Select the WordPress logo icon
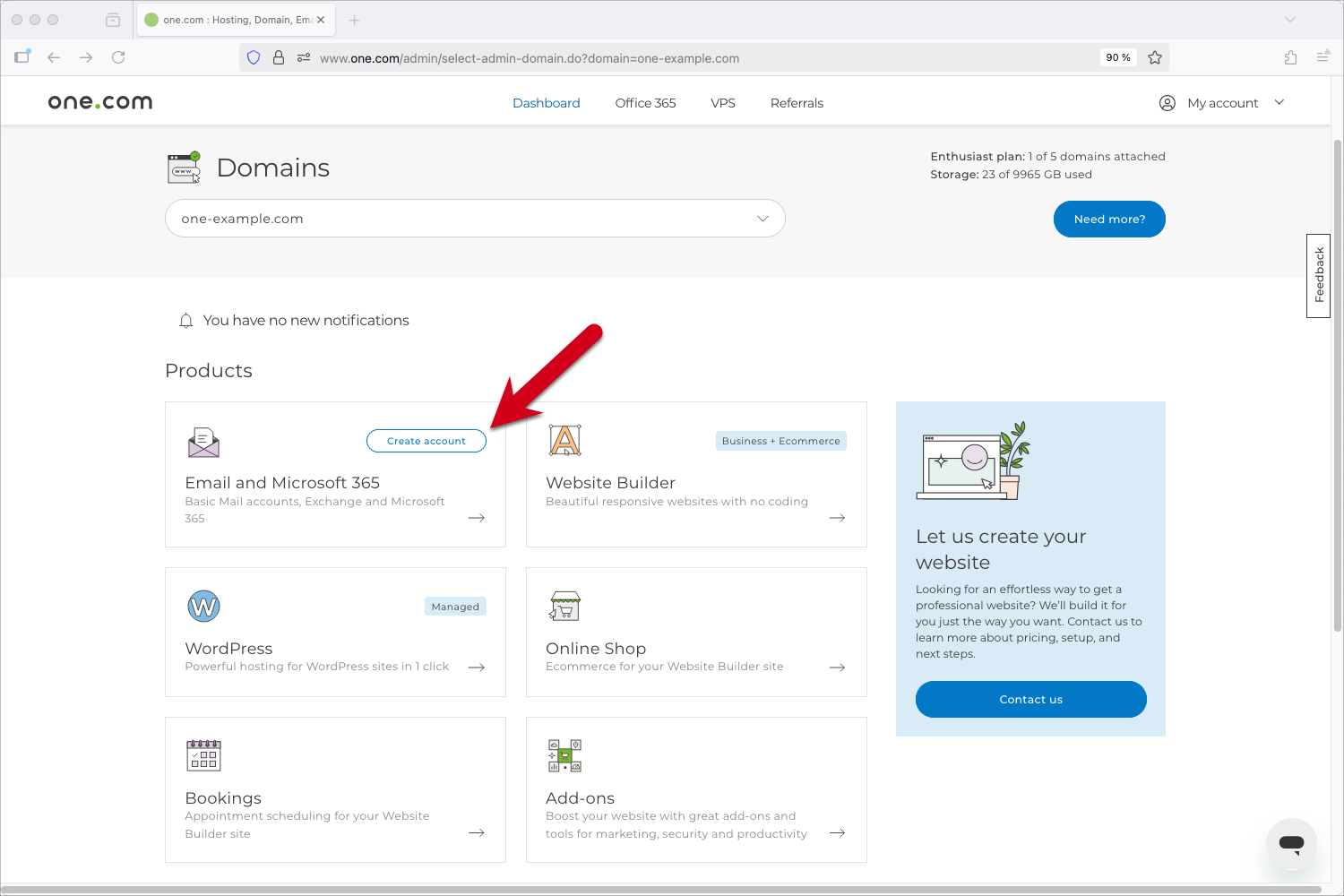Viewport: 1344px width, 896px height. click(203, 606)
